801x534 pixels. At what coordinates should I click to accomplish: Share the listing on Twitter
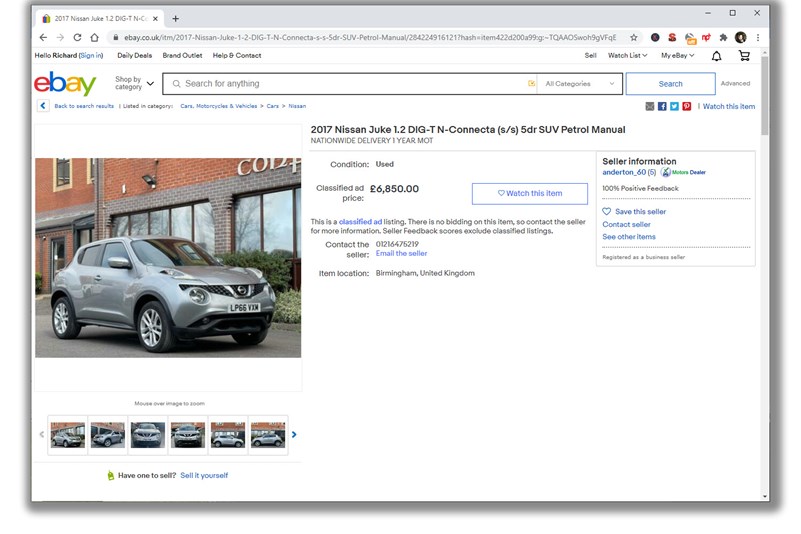coord(674,106)
